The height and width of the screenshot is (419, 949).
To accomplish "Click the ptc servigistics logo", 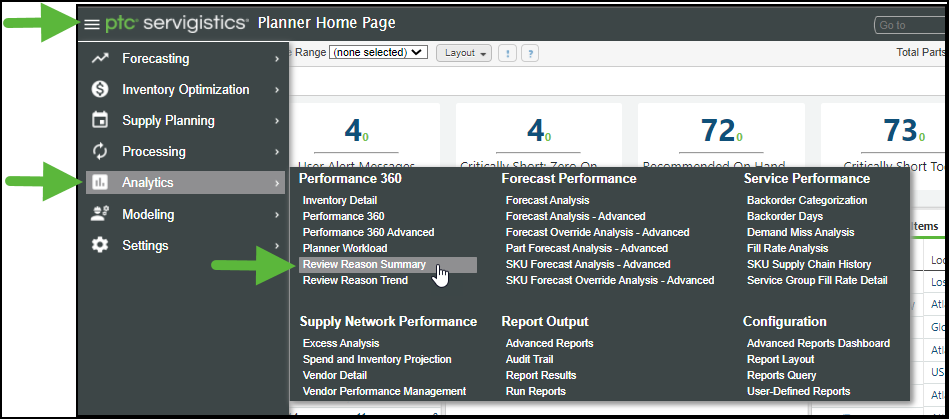I will [177, 24].
